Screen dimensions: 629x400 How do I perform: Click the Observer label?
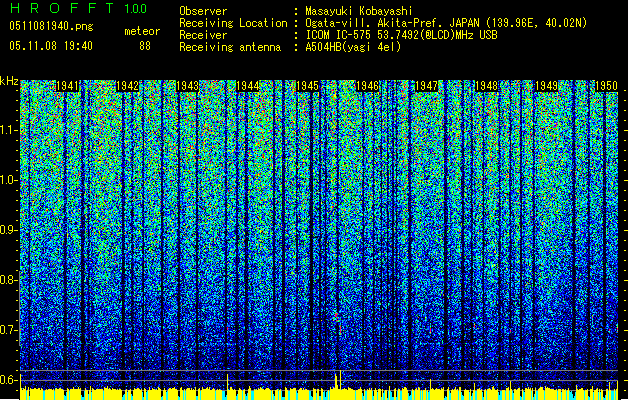pos(203,11)
